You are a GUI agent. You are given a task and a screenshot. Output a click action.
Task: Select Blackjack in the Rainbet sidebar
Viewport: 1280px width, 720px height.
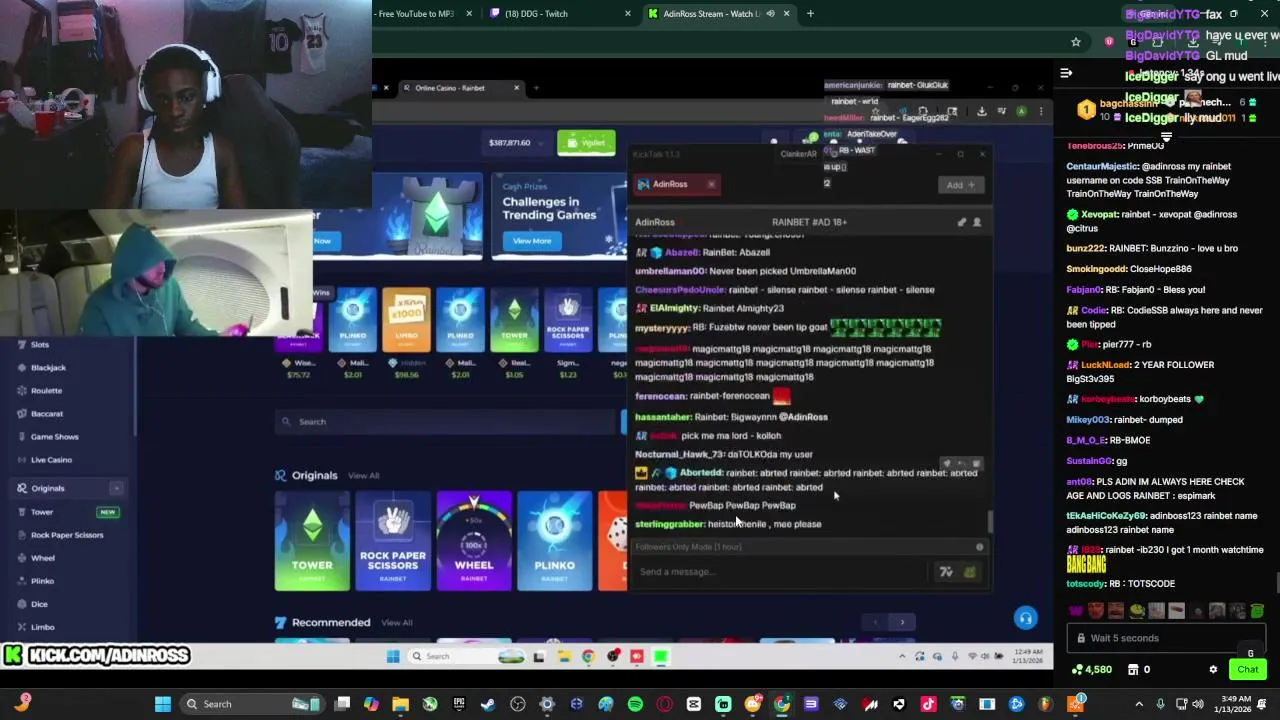click(48, 367)
